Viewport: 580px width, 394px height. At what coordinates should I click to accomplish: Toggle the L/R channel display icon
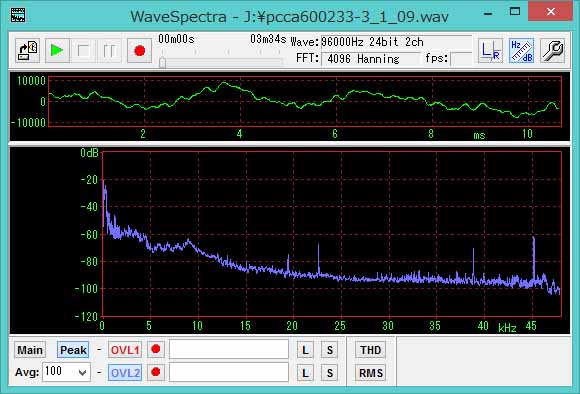490,50
